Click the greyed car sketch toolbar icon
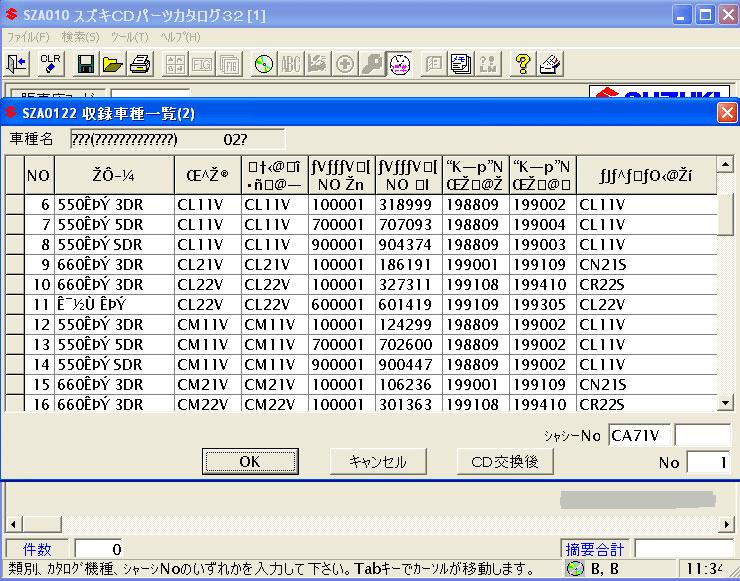This screenshot has width=740, height=581. tap(318, 63)
